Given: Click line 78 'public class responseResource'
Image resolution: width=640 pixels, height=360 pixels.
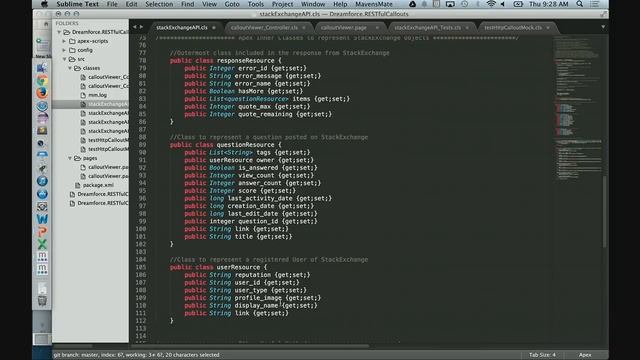Looking at the screenshot, I should (225, 60).
